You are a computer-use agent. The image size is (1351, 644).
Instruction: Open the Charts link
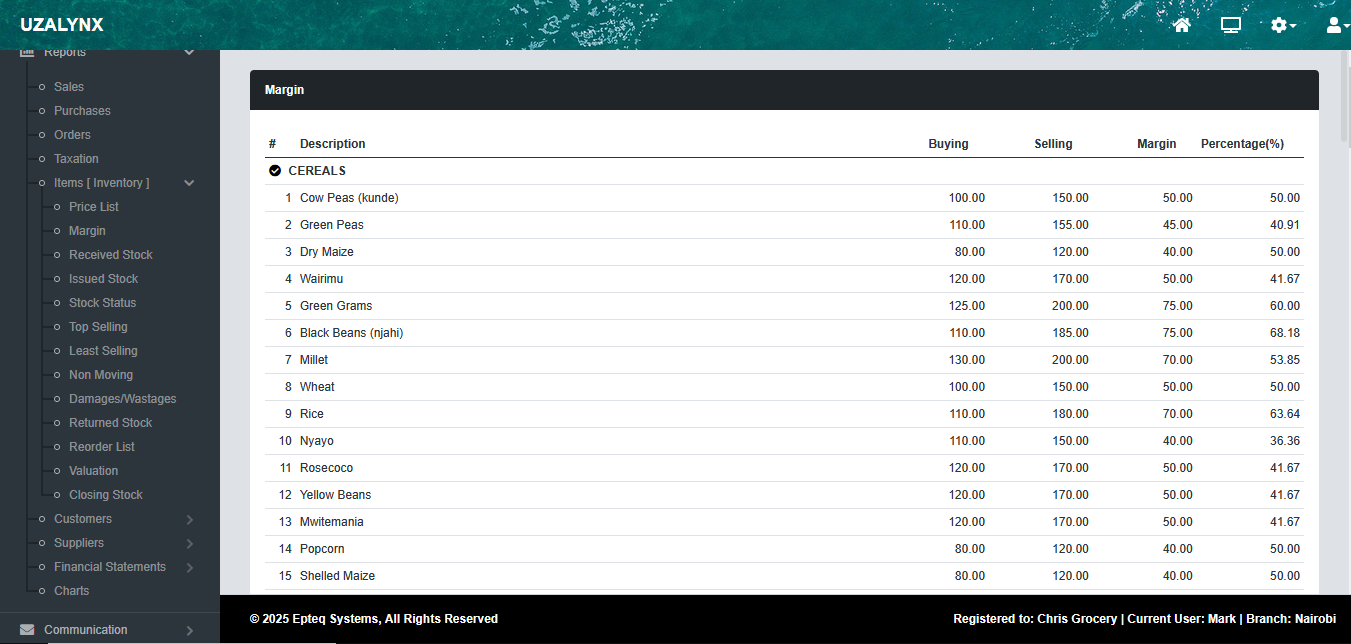tap(71, 591)
